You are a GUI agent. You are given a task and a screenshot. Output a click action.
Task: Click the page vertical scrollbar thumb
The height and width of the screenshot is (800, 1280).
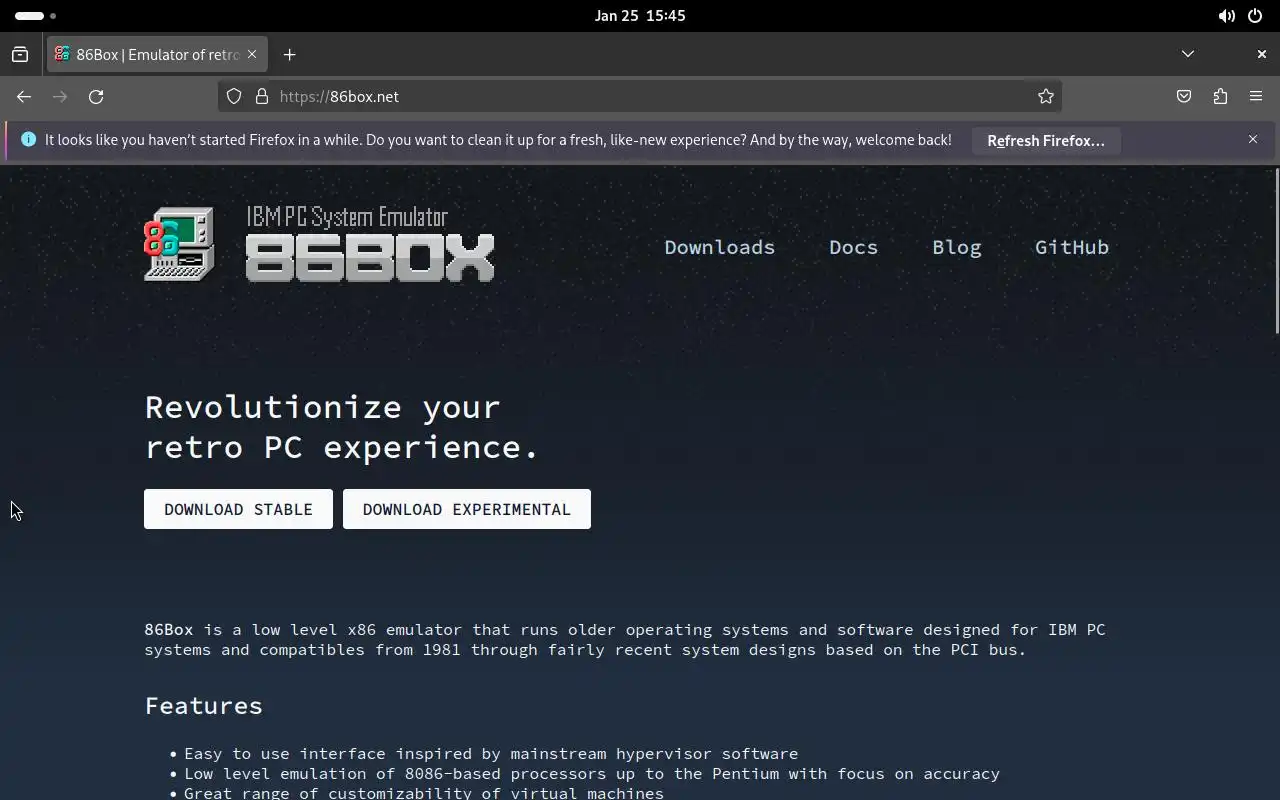click(1276, 252)
